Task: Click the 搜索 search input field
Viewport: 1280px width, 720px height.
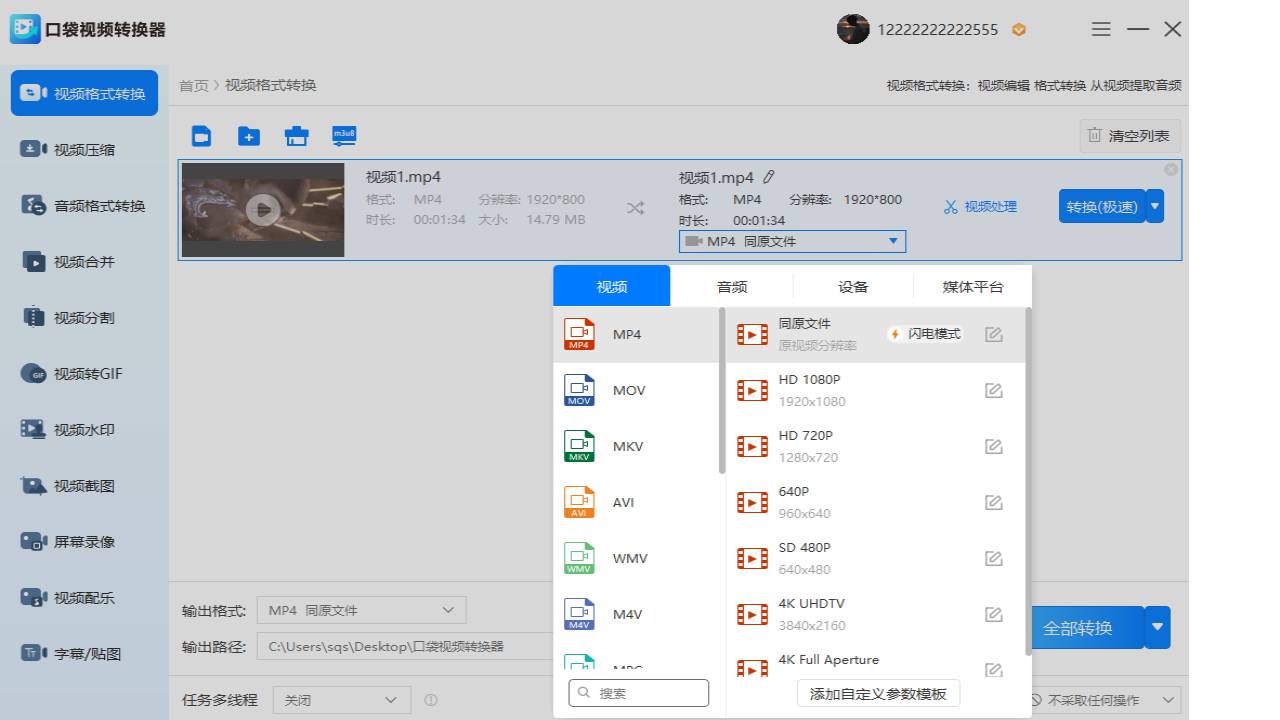Action: (x=639, y=692)
